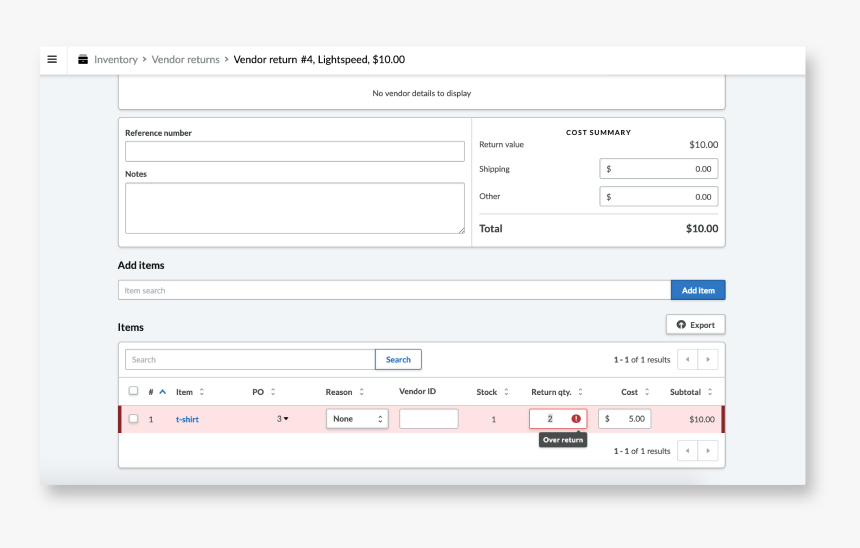Sort by the Return qty. column header

click(557, 392)
